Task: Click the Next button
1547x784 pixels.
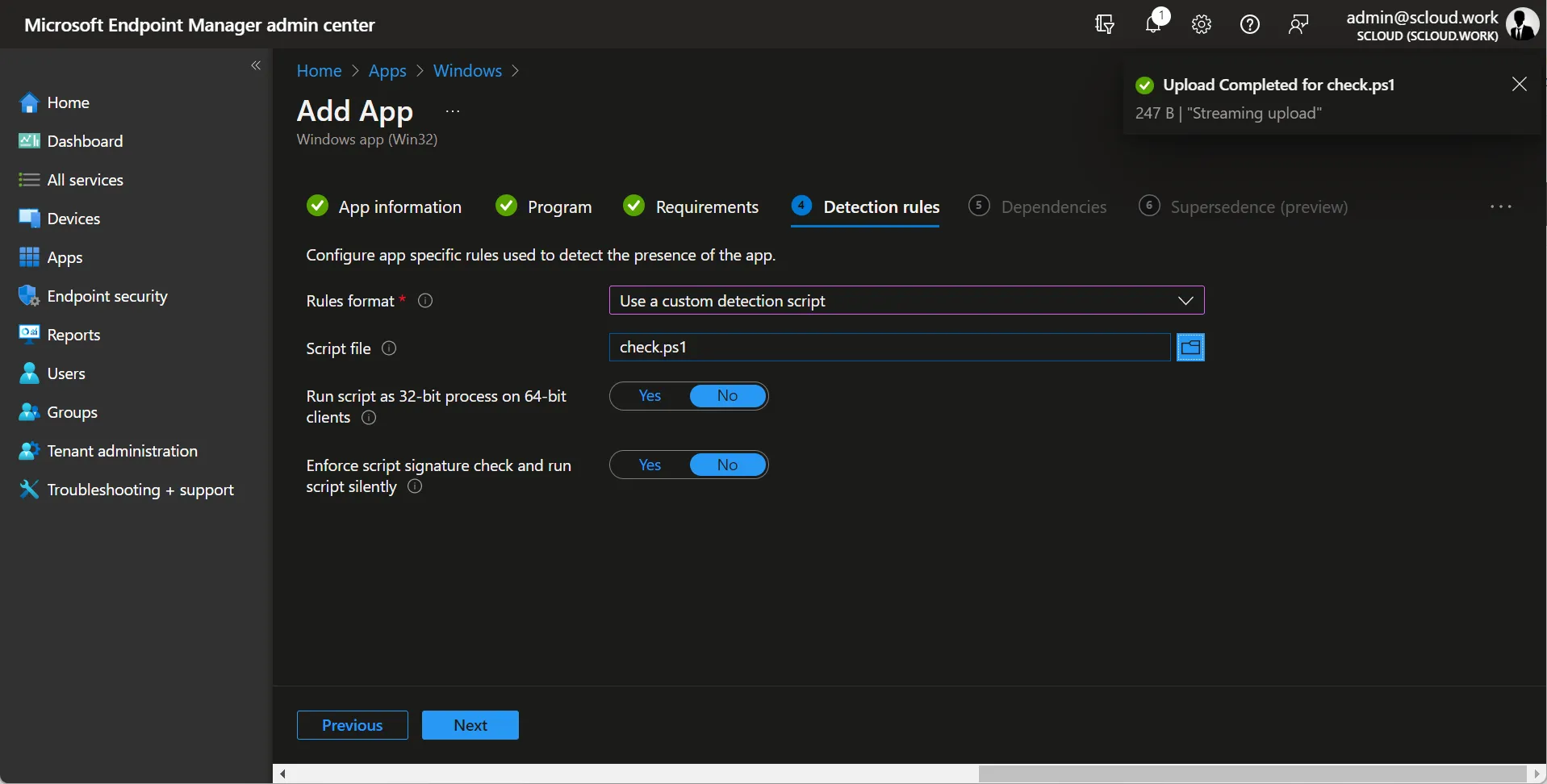Action: tap(470, 725)
